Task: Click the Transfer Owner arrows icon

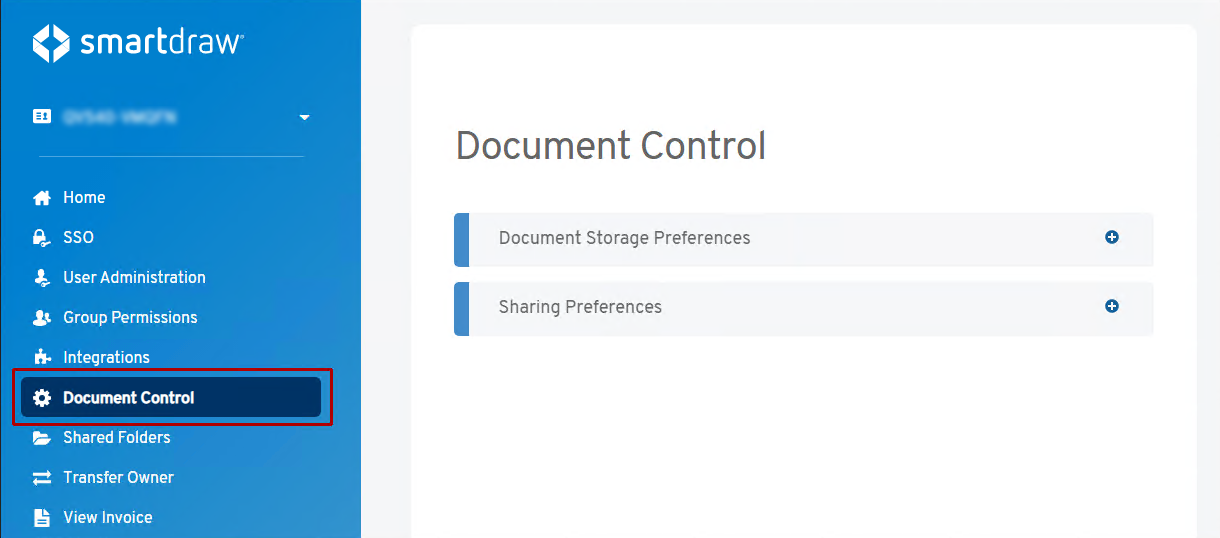Action: point(42,478)
